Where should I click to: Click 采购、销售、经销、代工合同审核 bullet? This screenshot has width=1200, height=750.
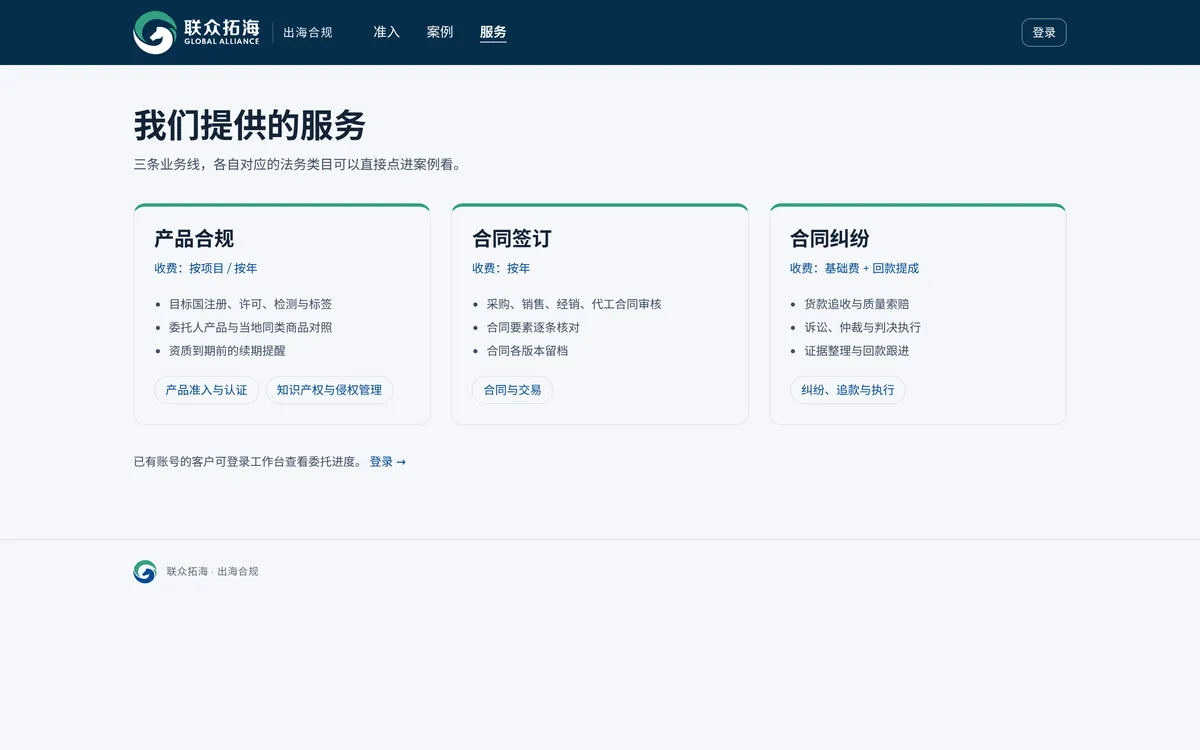[x=574, y=304]
